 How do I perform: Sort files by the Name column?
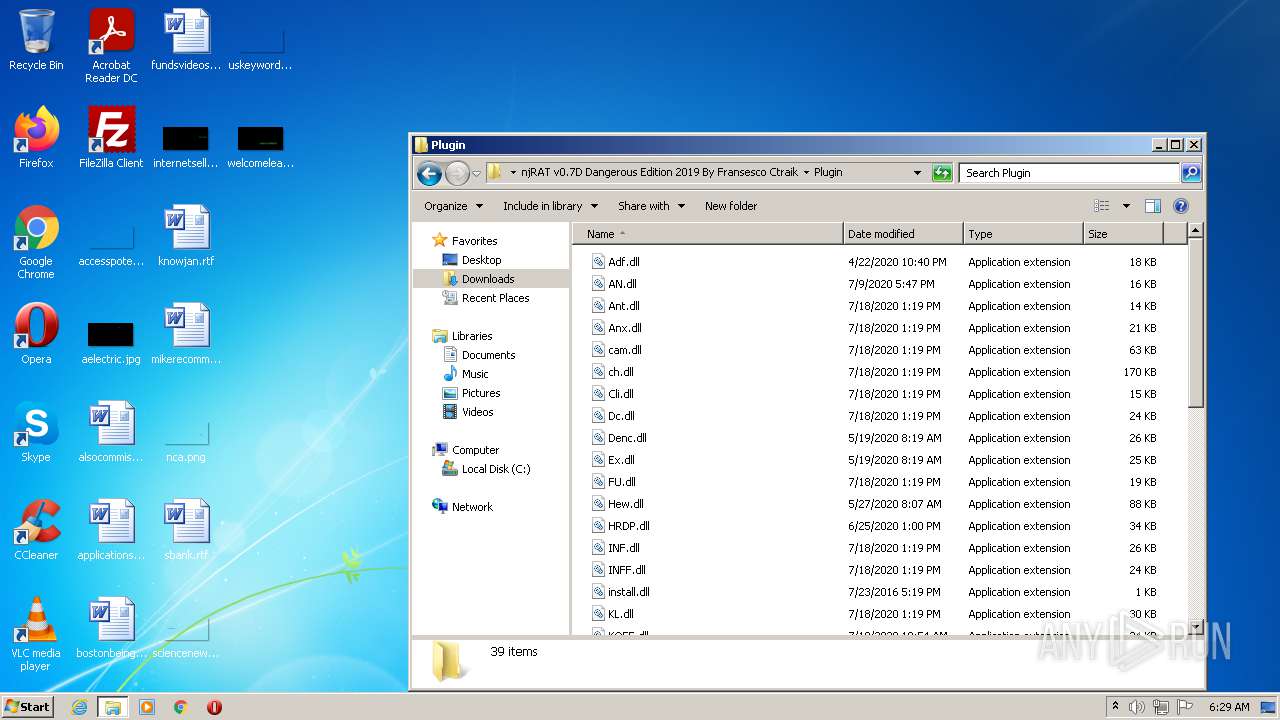pyautogui.click(x=708, y=234)
